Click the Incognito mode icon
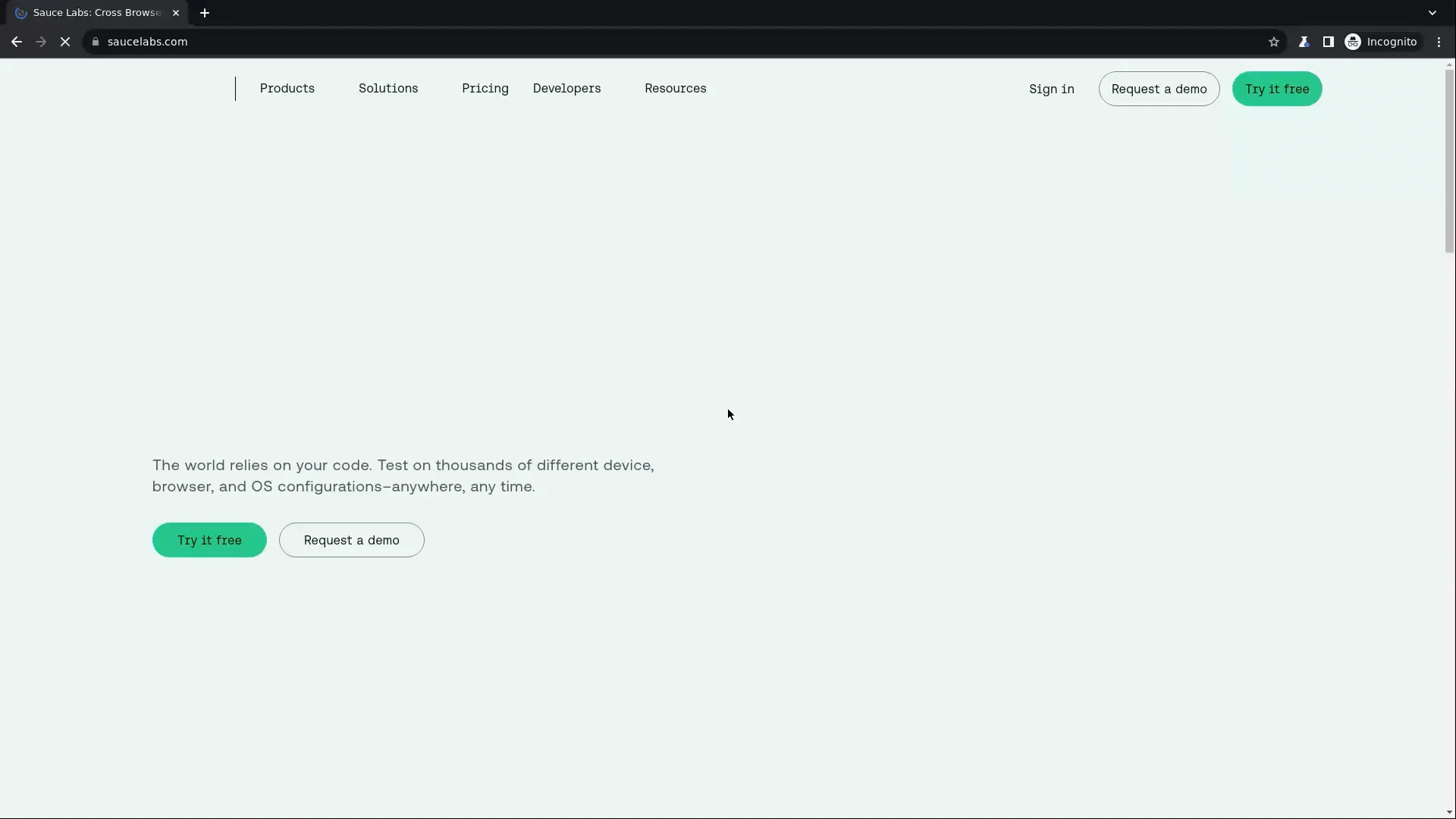The image size is (1456, 819). coord(1354,41)
